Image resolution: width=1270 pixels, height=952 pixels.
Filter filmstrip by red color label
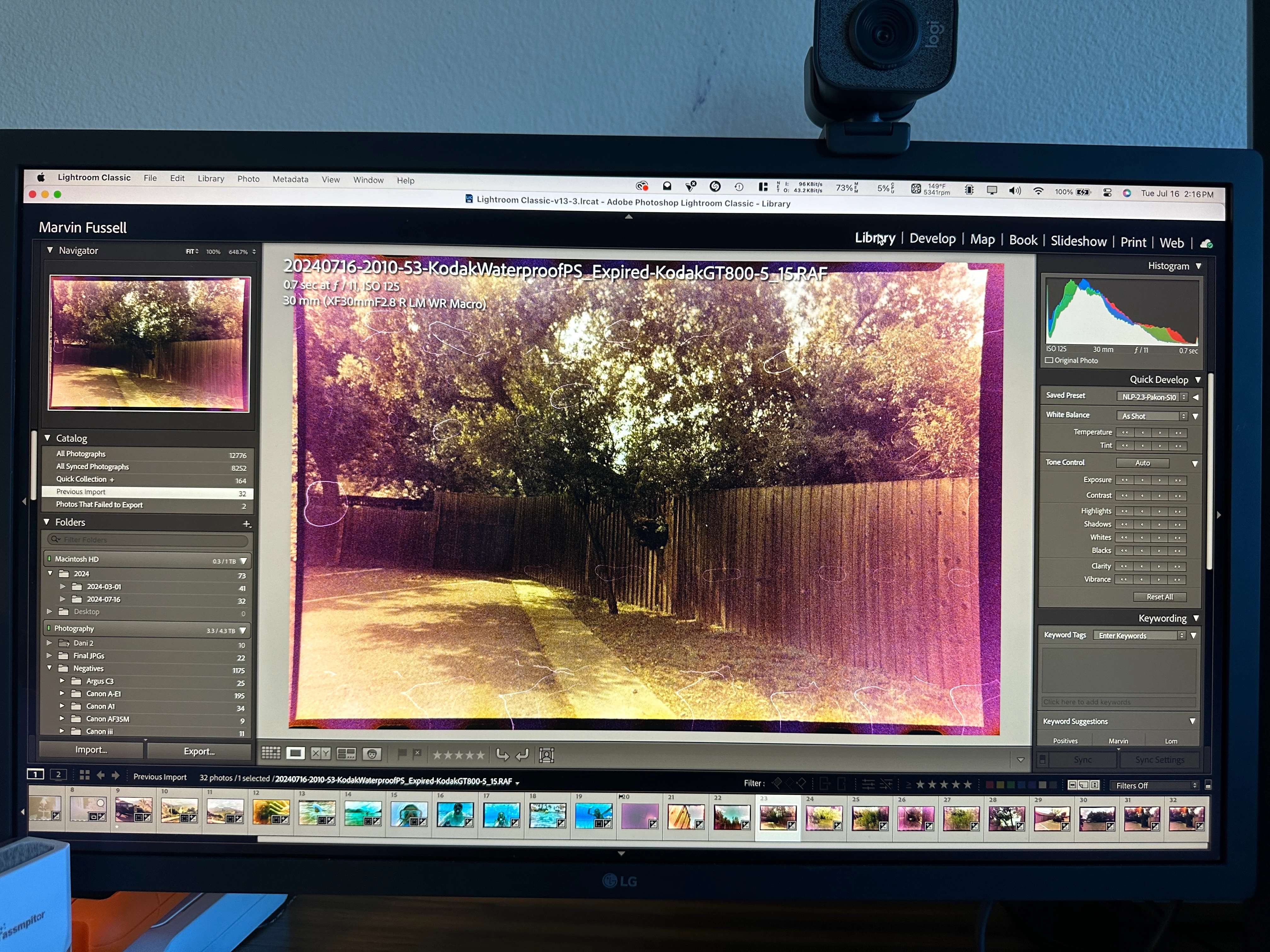(x=989, y=785)
